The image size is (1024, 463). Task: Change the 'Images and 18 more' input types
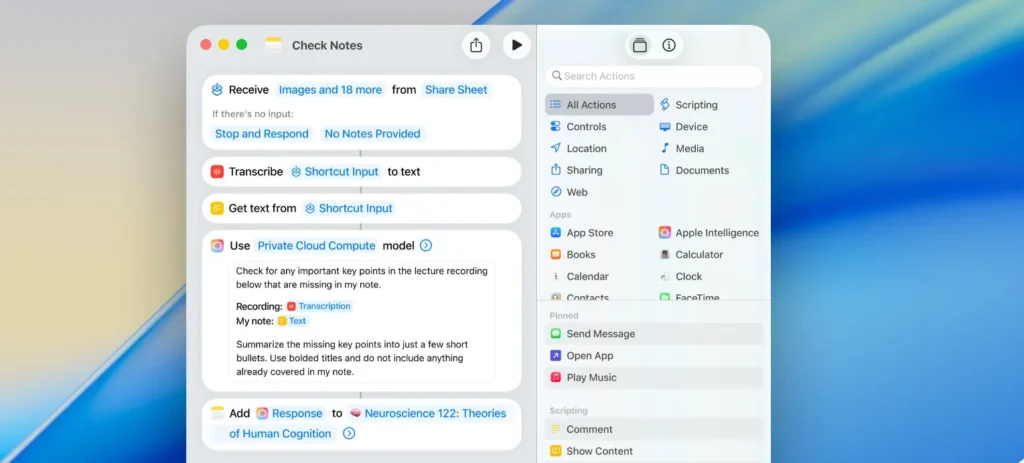(x=330, y=89)
